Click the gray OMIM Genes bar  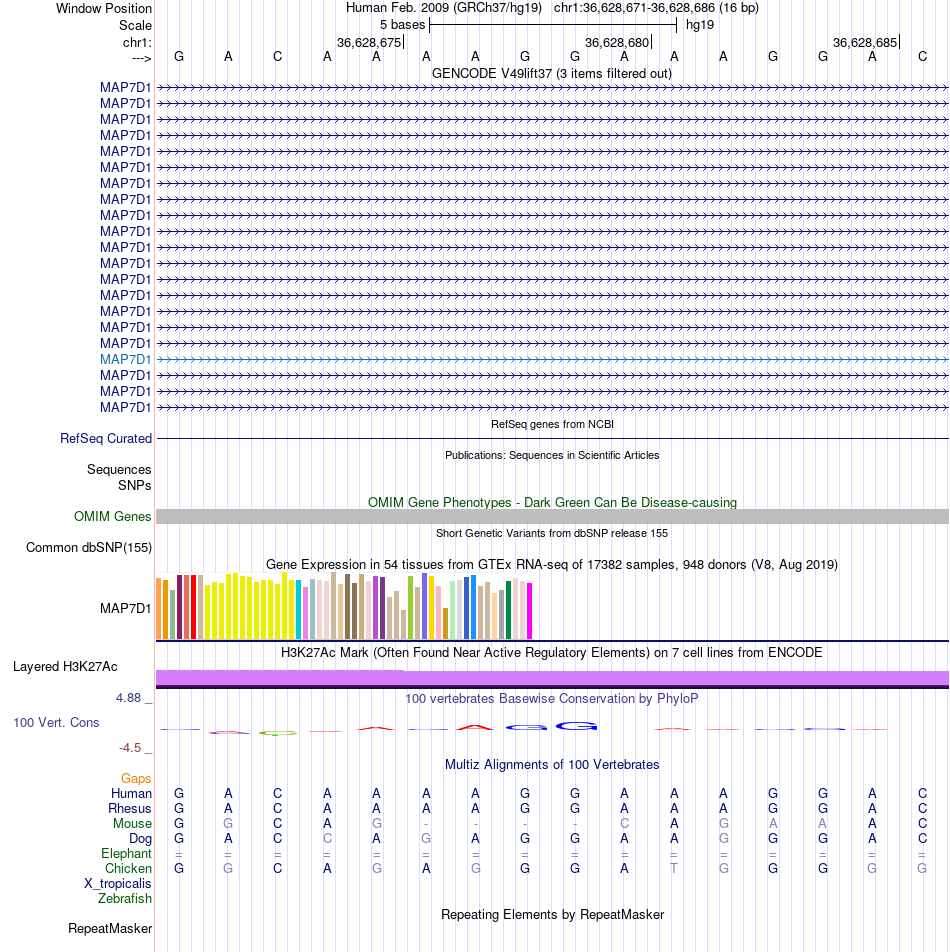[552, 516]
